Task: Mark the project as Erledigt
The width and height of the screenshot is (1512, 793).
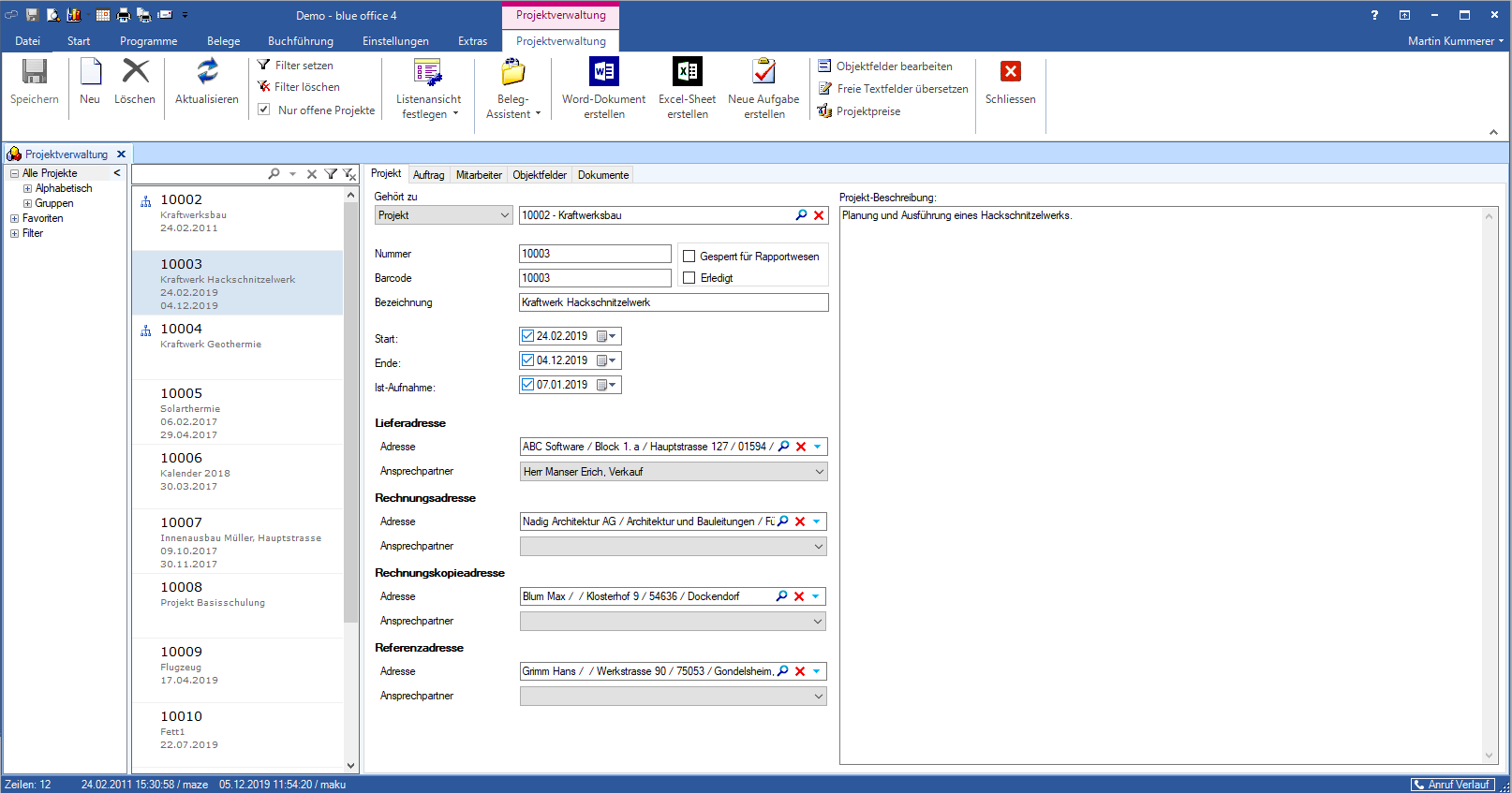Action: 689,278
